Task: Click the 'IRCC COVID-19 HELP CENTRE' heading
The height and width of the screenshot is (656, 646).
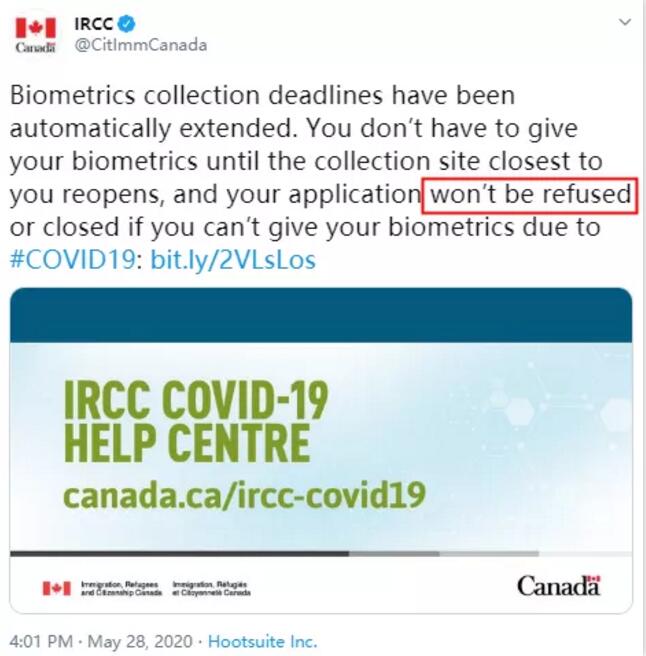Action: click(196, 420)
